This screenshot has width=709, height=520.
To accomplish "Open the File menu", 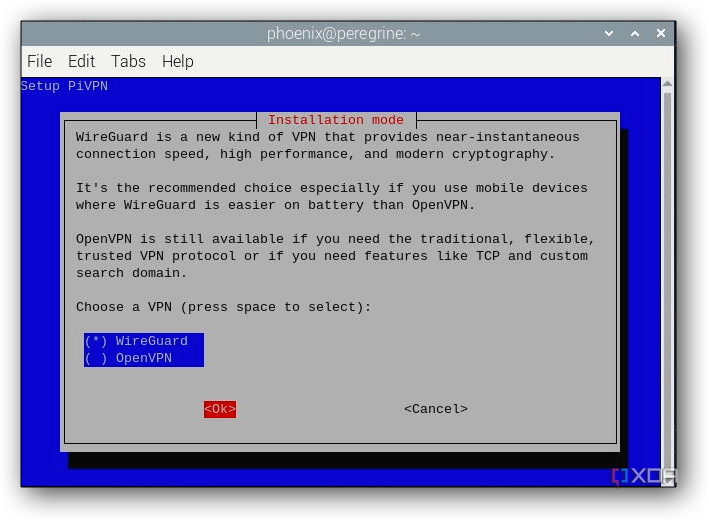I will point(39,61).
